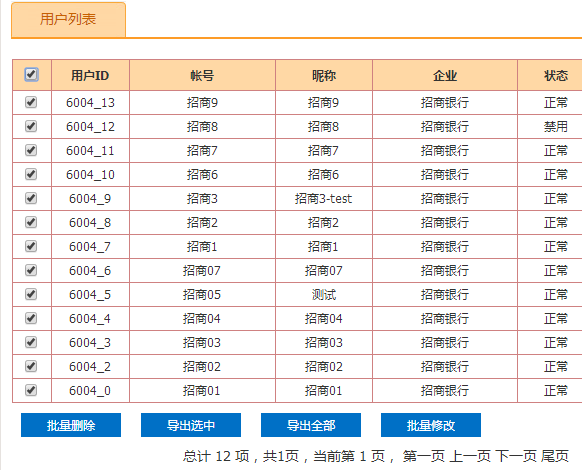The image size is (582, 470).
Task: Jump to 尾页 in pagination
Action: pos(555,456)
